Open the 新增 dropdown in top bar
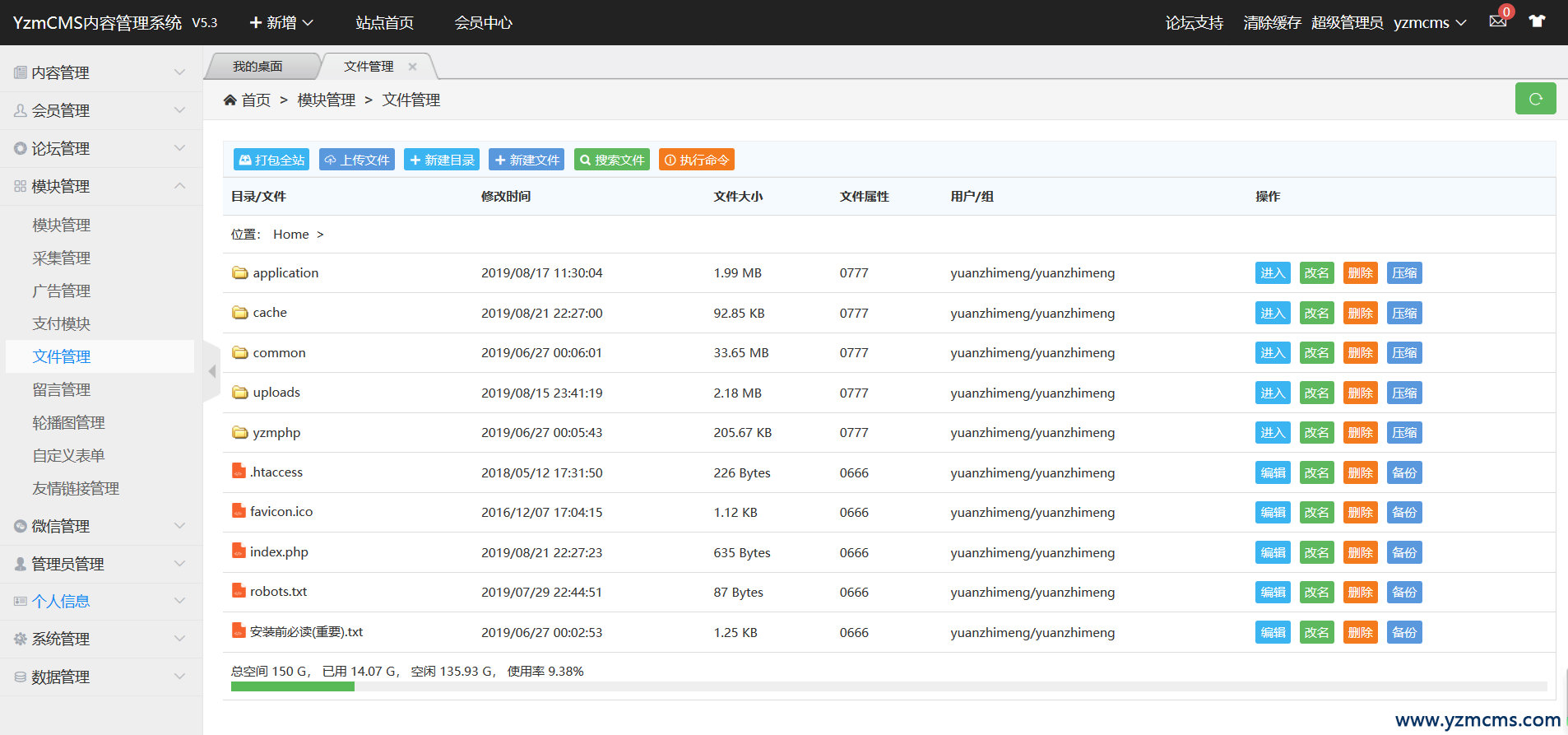 click(x=281, y=22)
